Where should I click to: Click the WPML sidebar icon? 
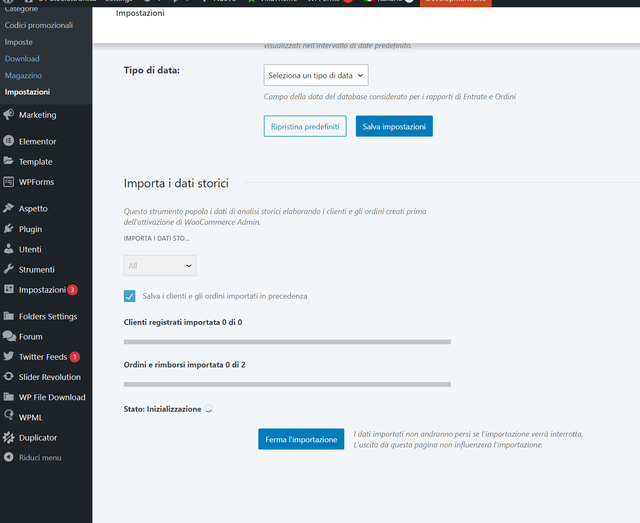tap(9, 416)
